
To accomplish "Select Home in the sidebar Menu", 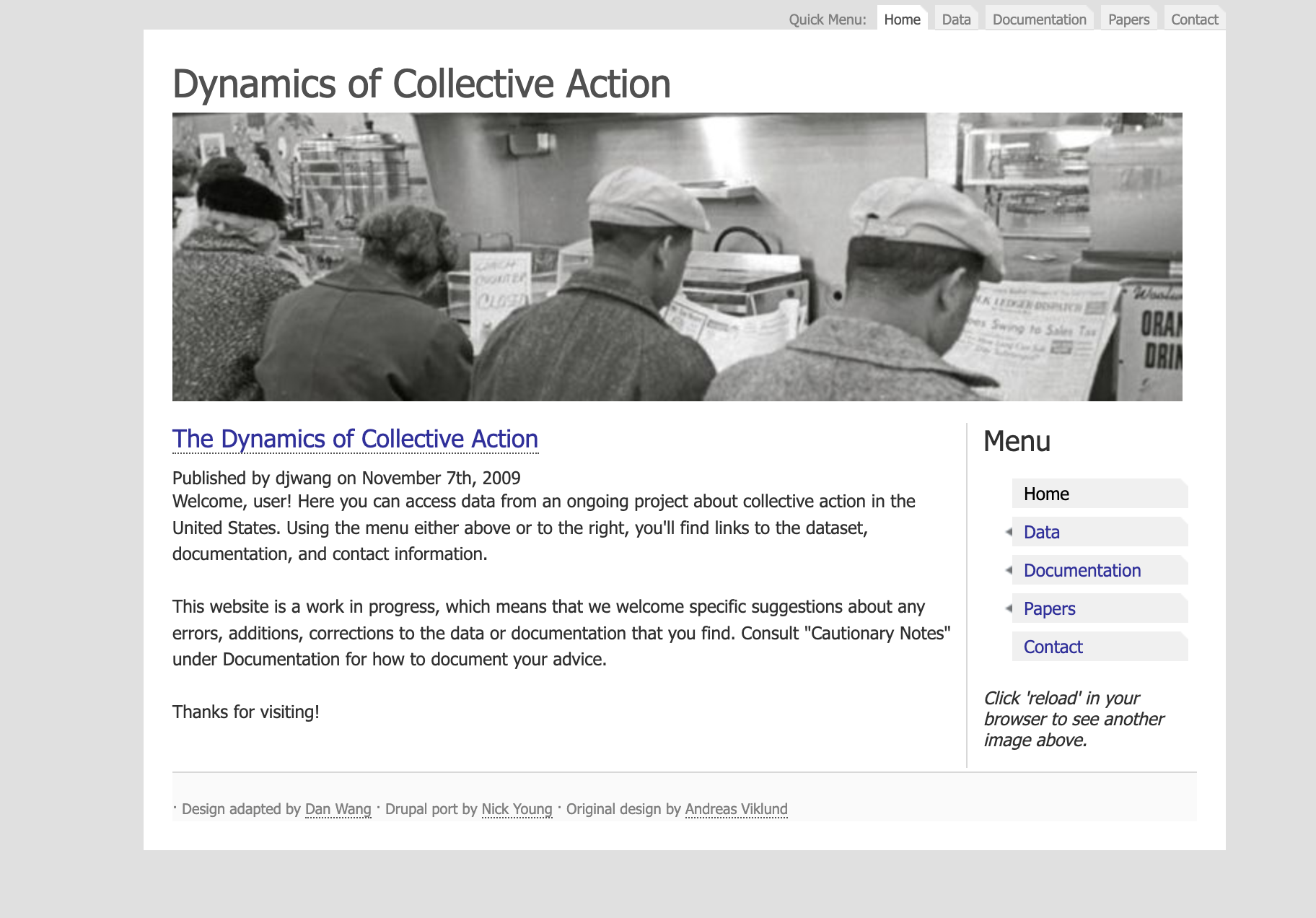I will tap(1100, 494).
